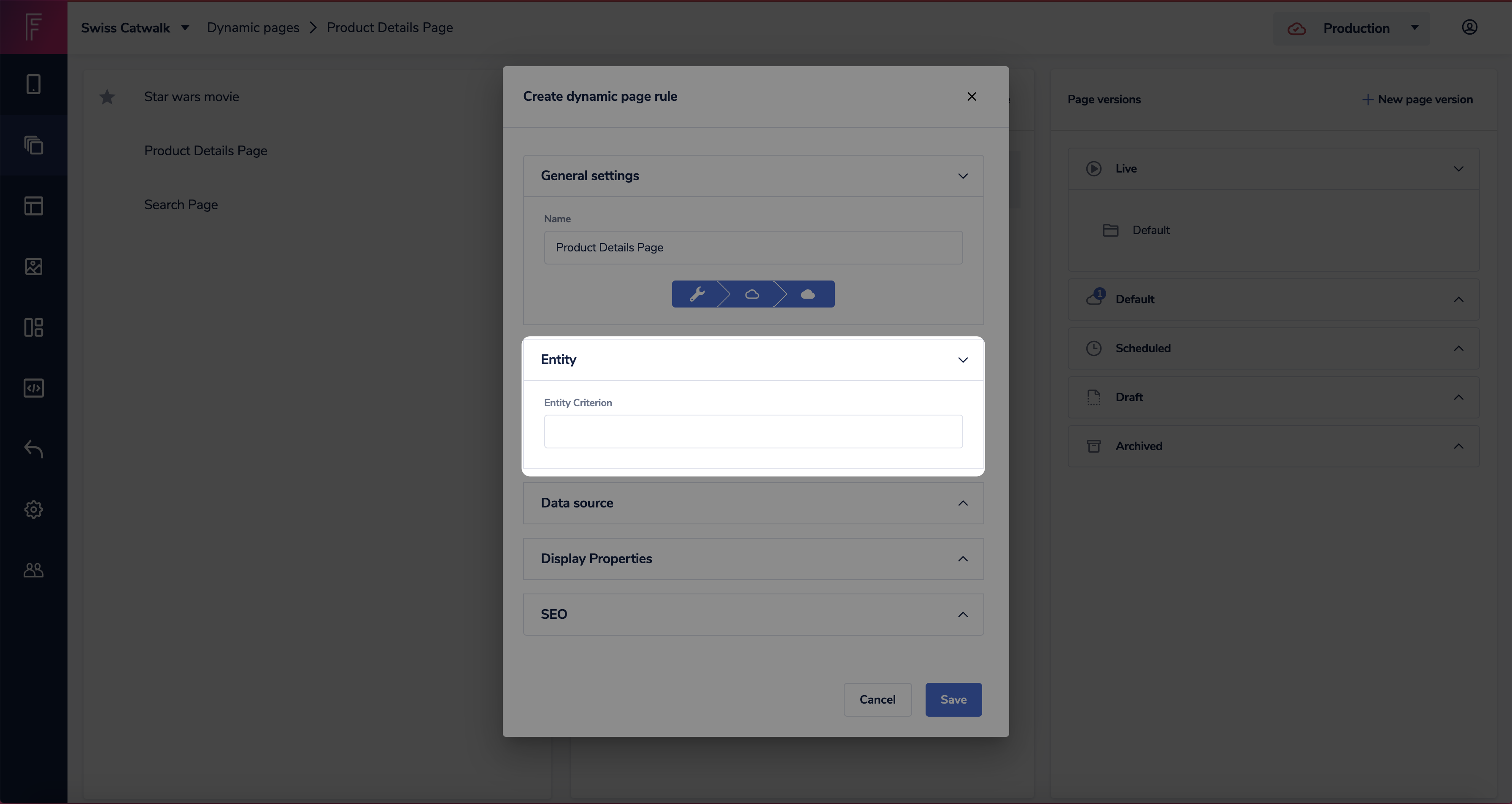Select Product Details Page in list
Viewport: 1512px width, 804px height.
(x=205, y=151)
